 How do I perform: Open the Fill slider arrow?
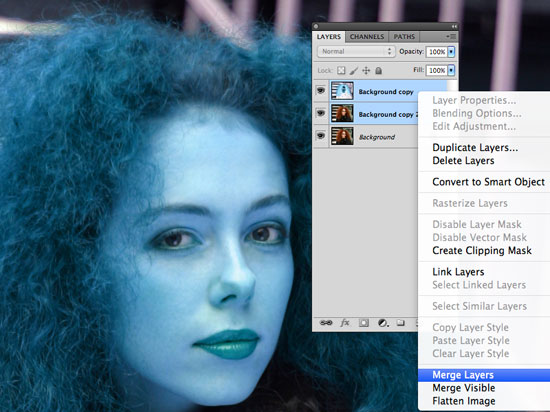(x=451, y=70)
